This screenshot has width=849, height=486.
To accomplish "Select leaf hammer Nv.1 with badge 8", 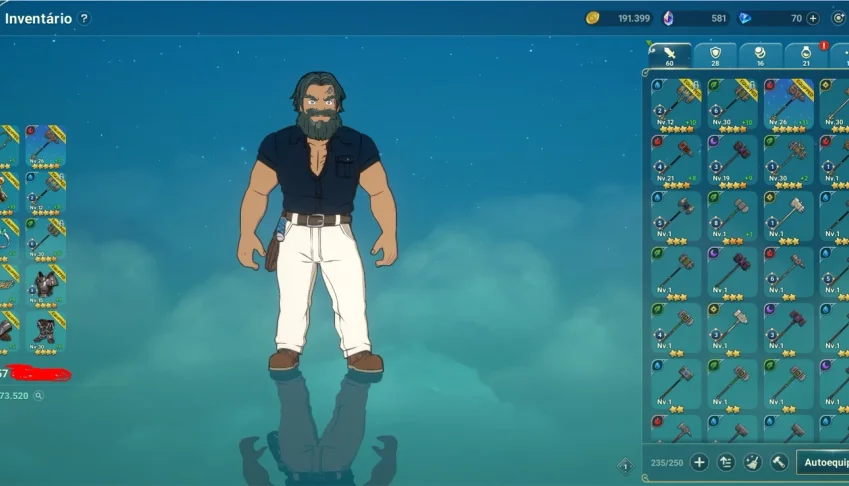I will [732, 217].
